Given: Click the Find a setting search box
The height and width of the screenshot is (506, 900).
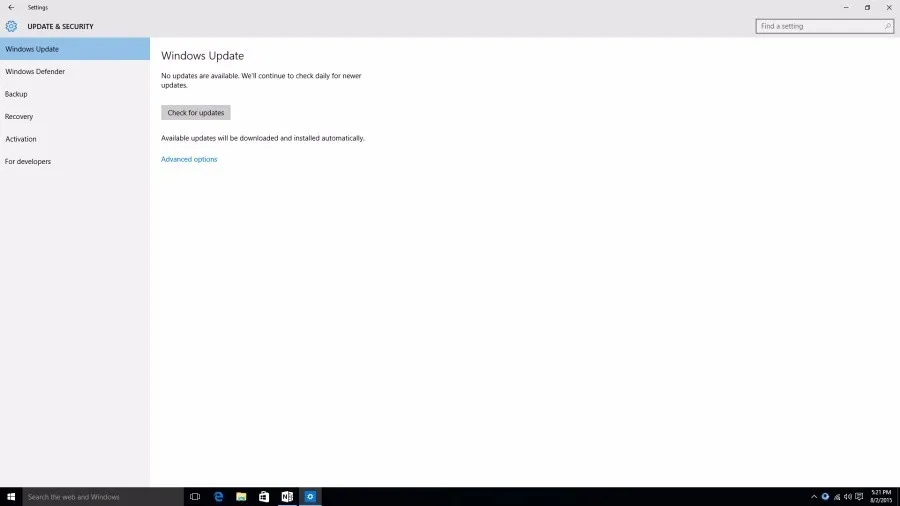Looking at the screenshot, I should [824, 26].
